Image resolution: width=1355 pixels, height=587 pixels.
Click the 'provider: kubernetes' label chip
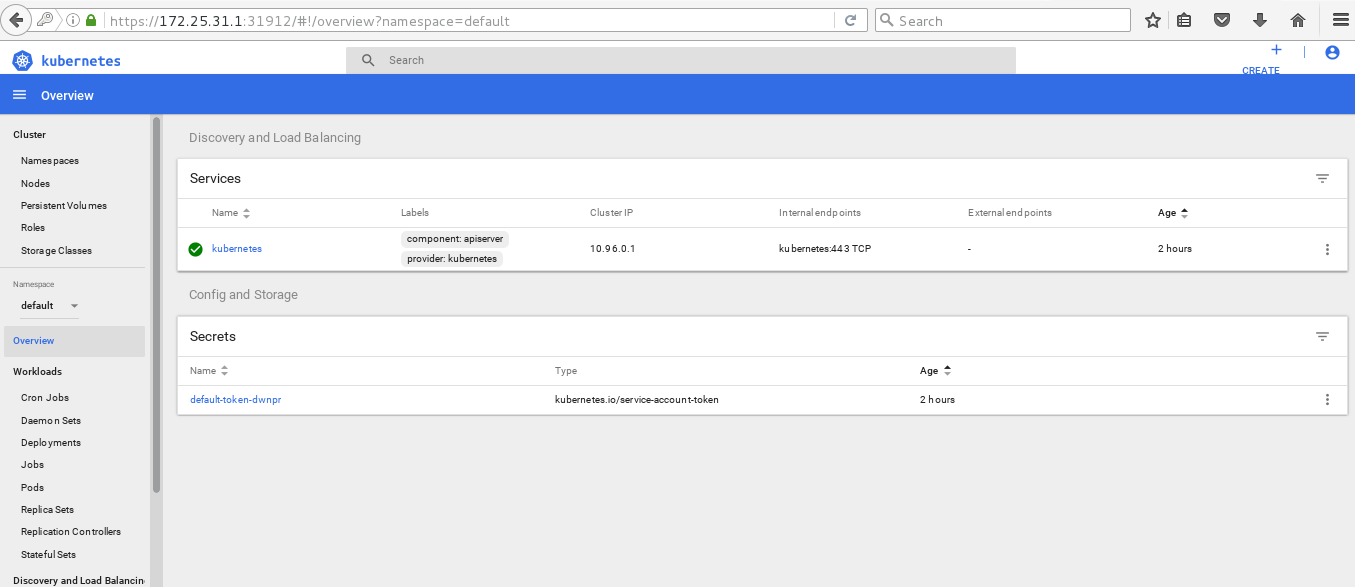pos(452,259)
